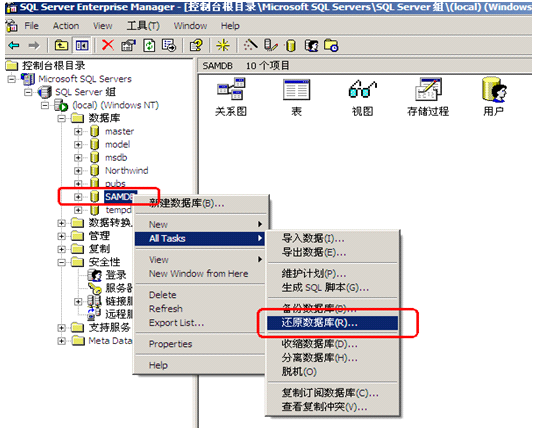Choose 生成 SQL 脚本(G)...
This screenshot has height=433, width=557.
point(332,287)
